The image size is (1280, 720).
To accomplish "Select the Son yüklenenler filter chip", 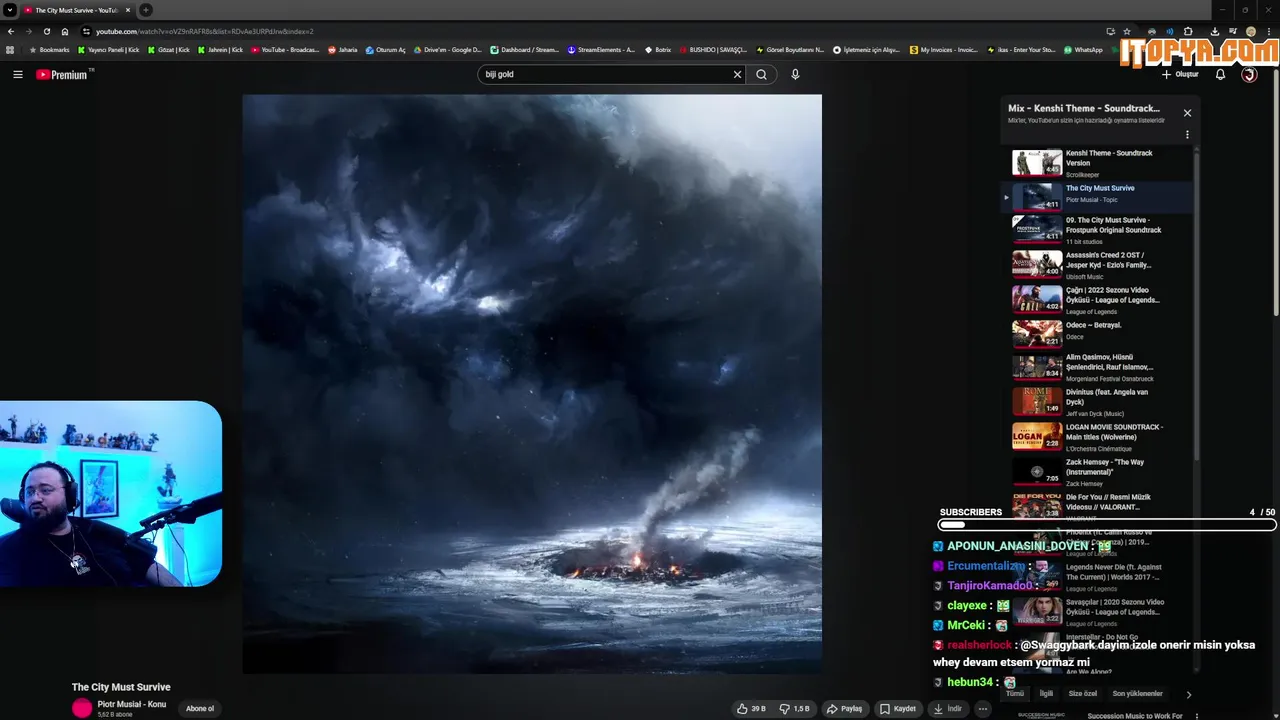I will [x=1138, y=693].
